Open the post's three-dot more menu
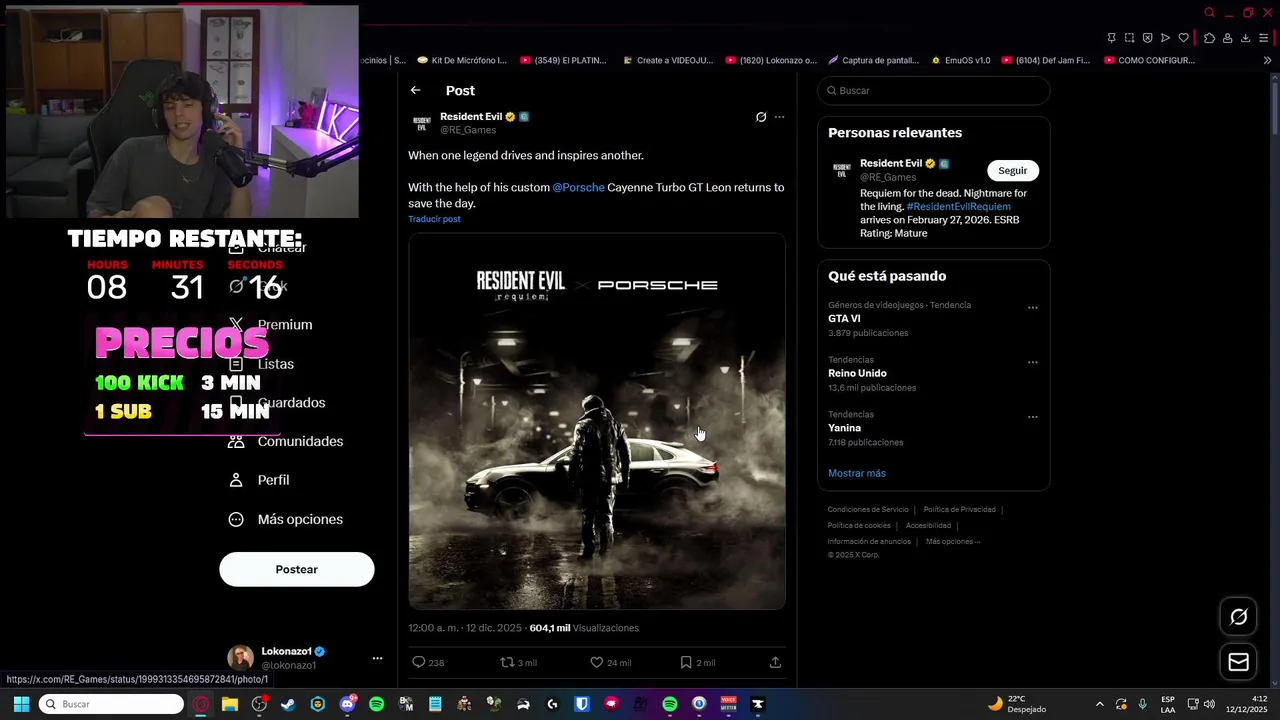1280x720 pixels. click(x=780, y=117)
